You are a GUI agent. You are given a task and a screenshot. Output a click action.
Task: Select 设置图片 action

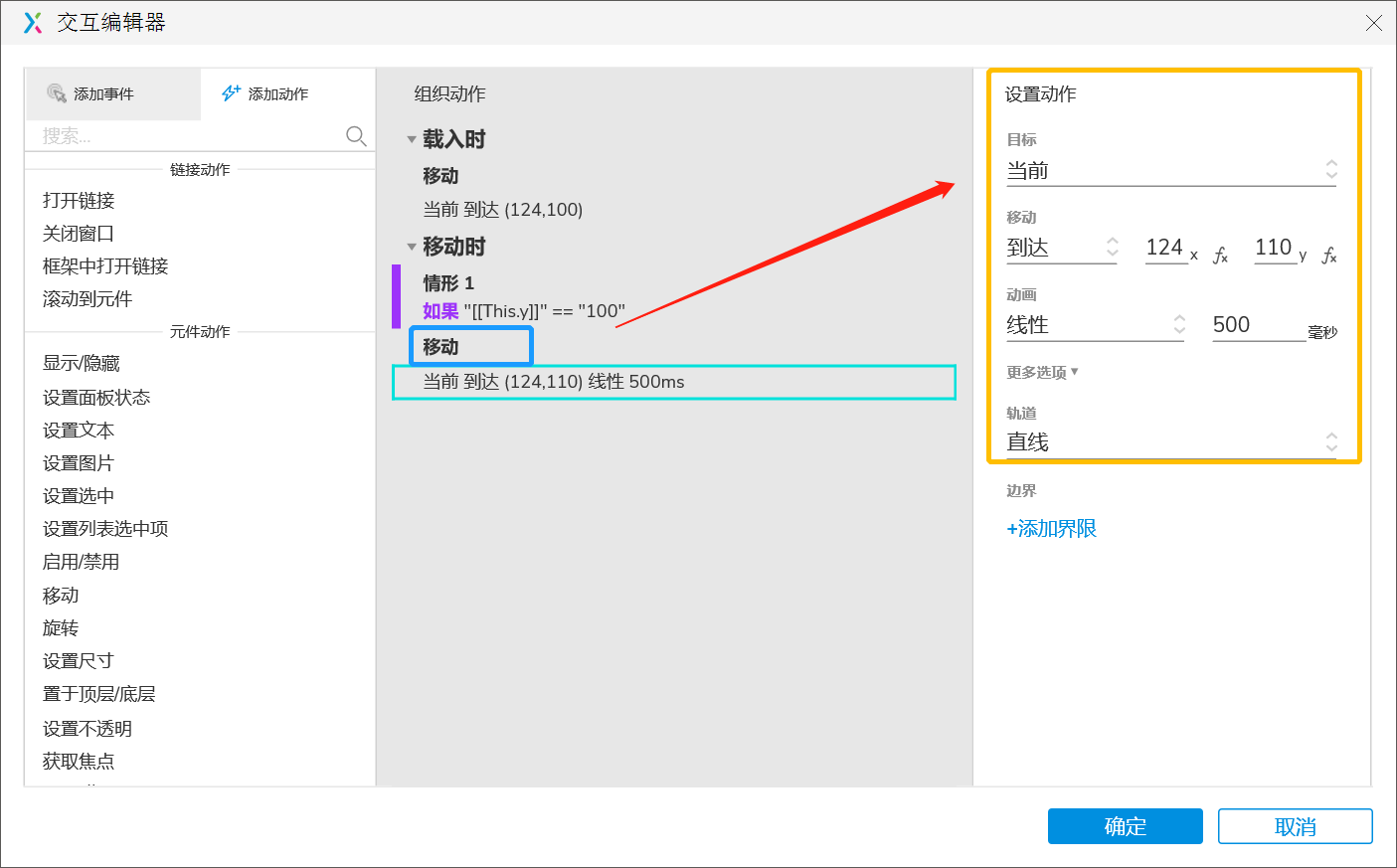79,463
